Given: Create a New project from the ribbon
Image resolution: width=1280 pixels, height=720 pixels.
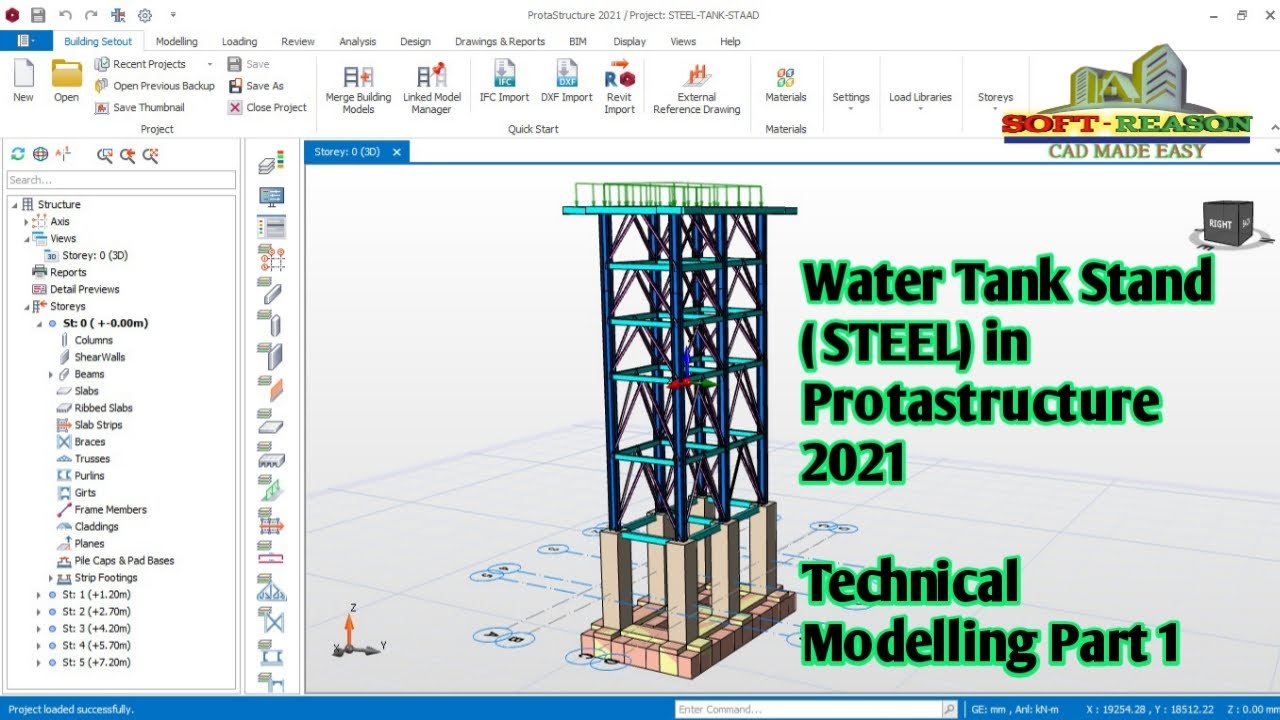Looking at the screenshot, I should pyautogui.click(x=23, y=80).
